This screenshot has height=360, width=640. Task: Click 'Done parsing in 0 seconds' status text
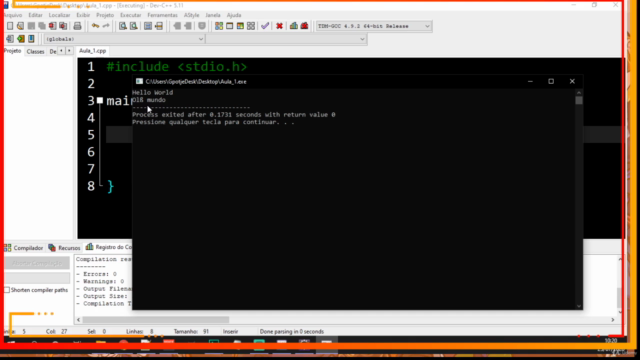(292, 331)
